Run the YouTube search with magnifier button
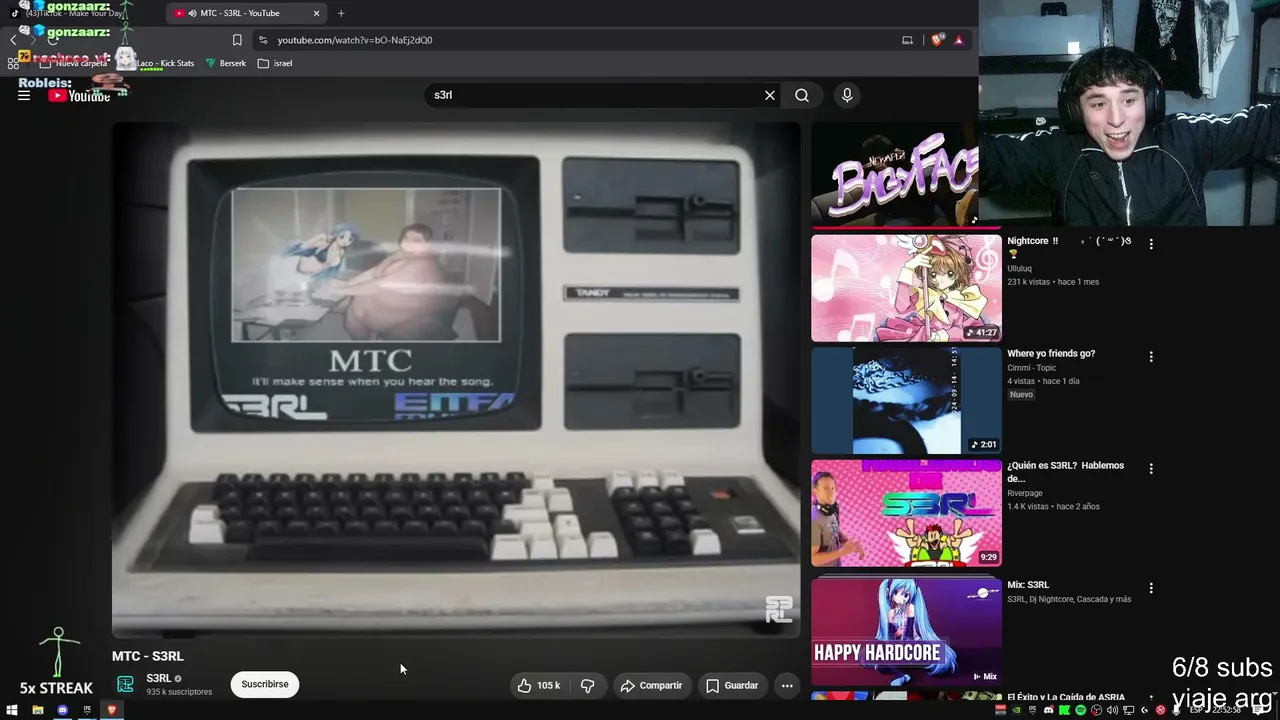 802,95
